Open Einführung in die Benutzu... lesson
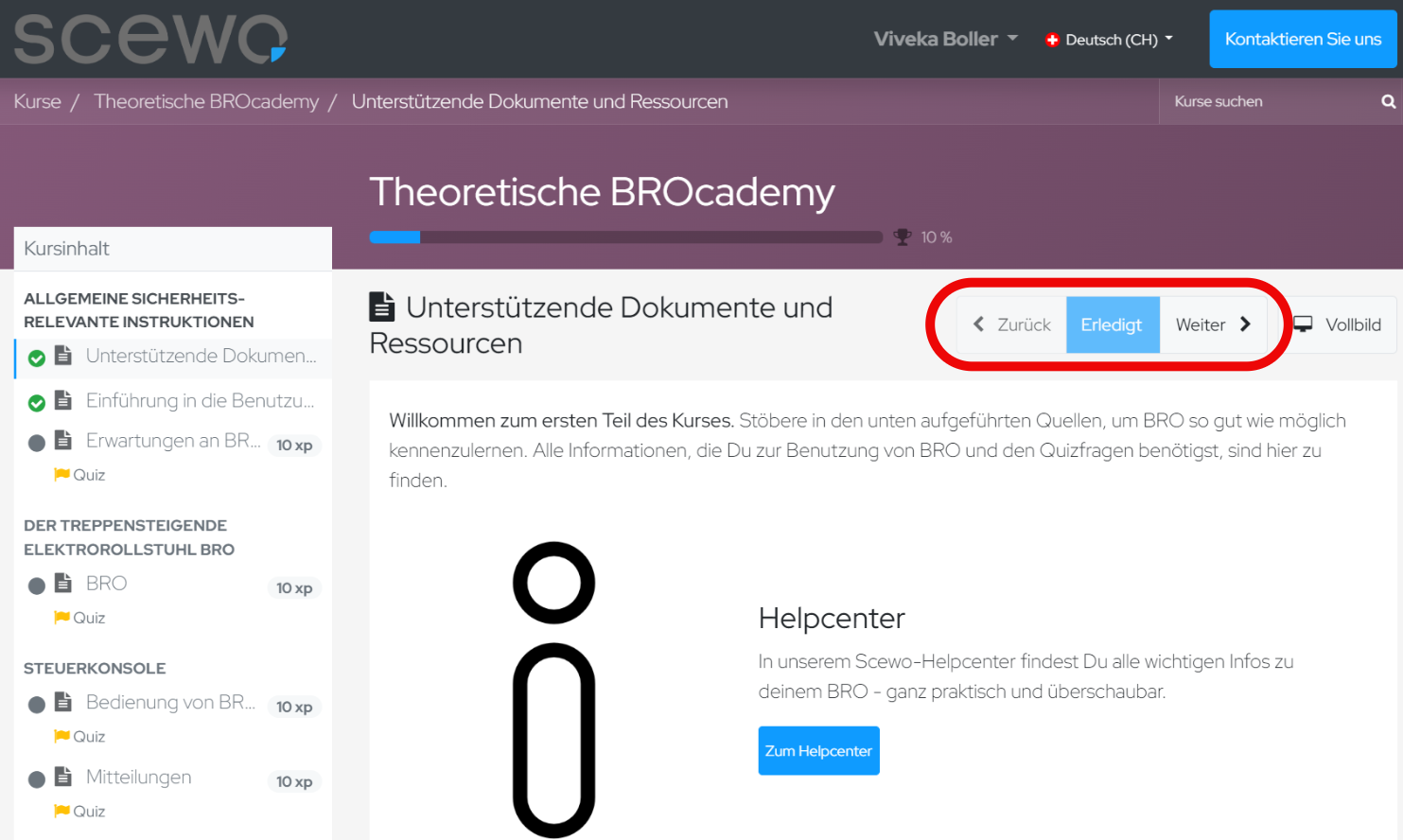The height and width of the screenshot is (840, 1403). pos(200,400)
